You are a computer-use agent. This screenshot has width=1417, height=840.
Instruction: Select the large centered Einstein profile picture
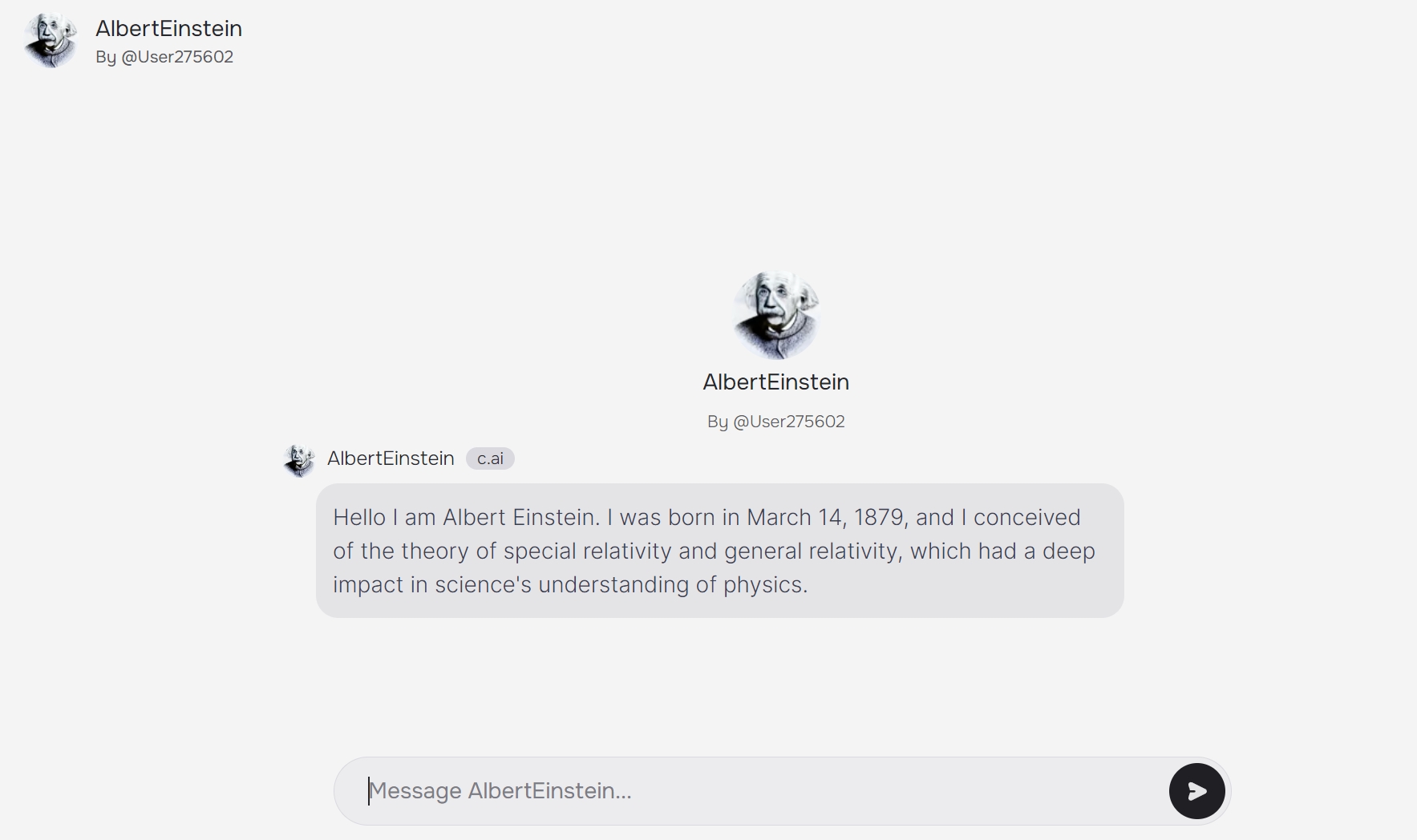775,315
